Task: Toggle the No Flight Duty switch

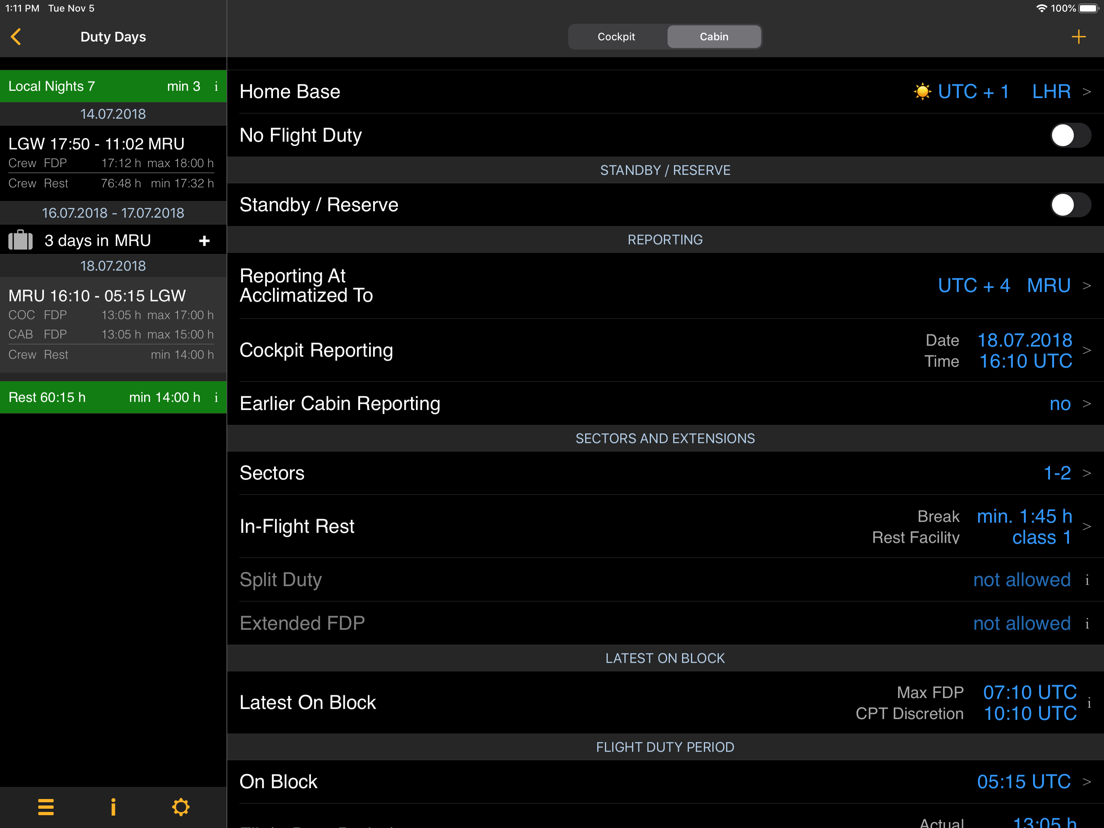Action: [1070, 135]
